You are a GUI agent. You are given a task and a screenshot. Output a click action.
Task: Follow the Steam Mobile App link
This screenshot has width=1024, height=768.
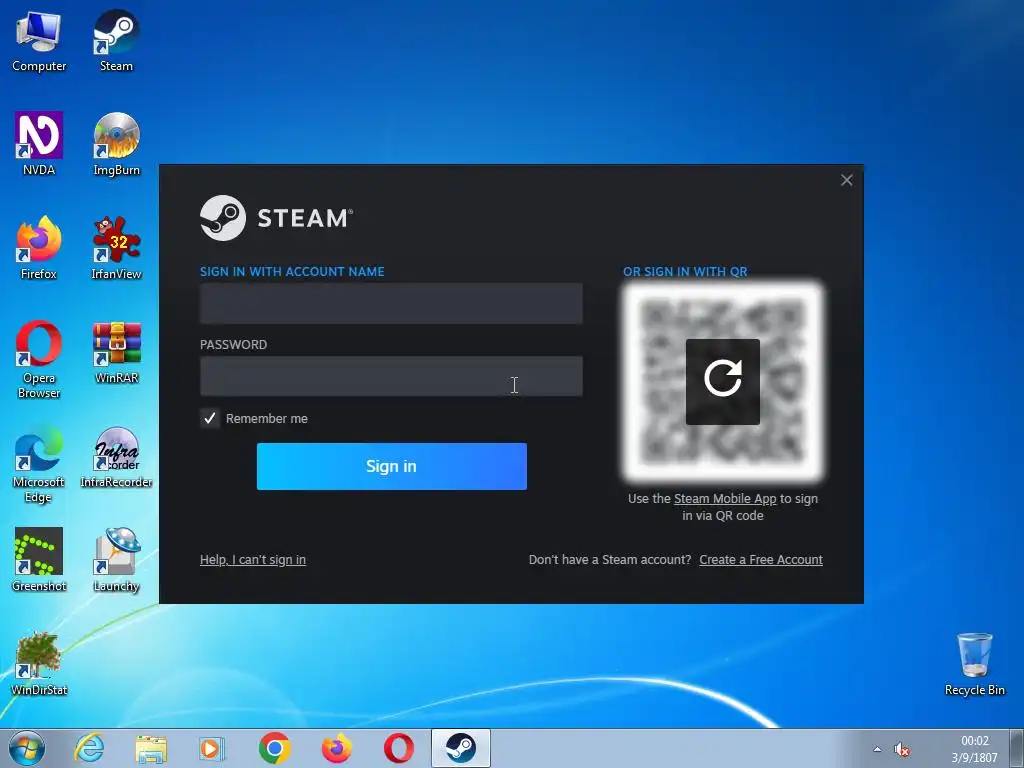[725, 499]
